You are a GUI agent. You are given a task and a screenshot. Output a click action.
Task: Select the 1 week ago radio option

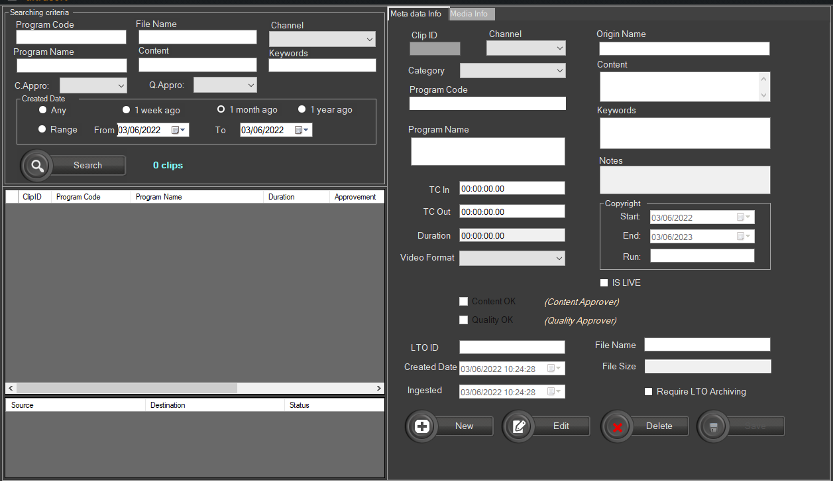tap(126, 110)
